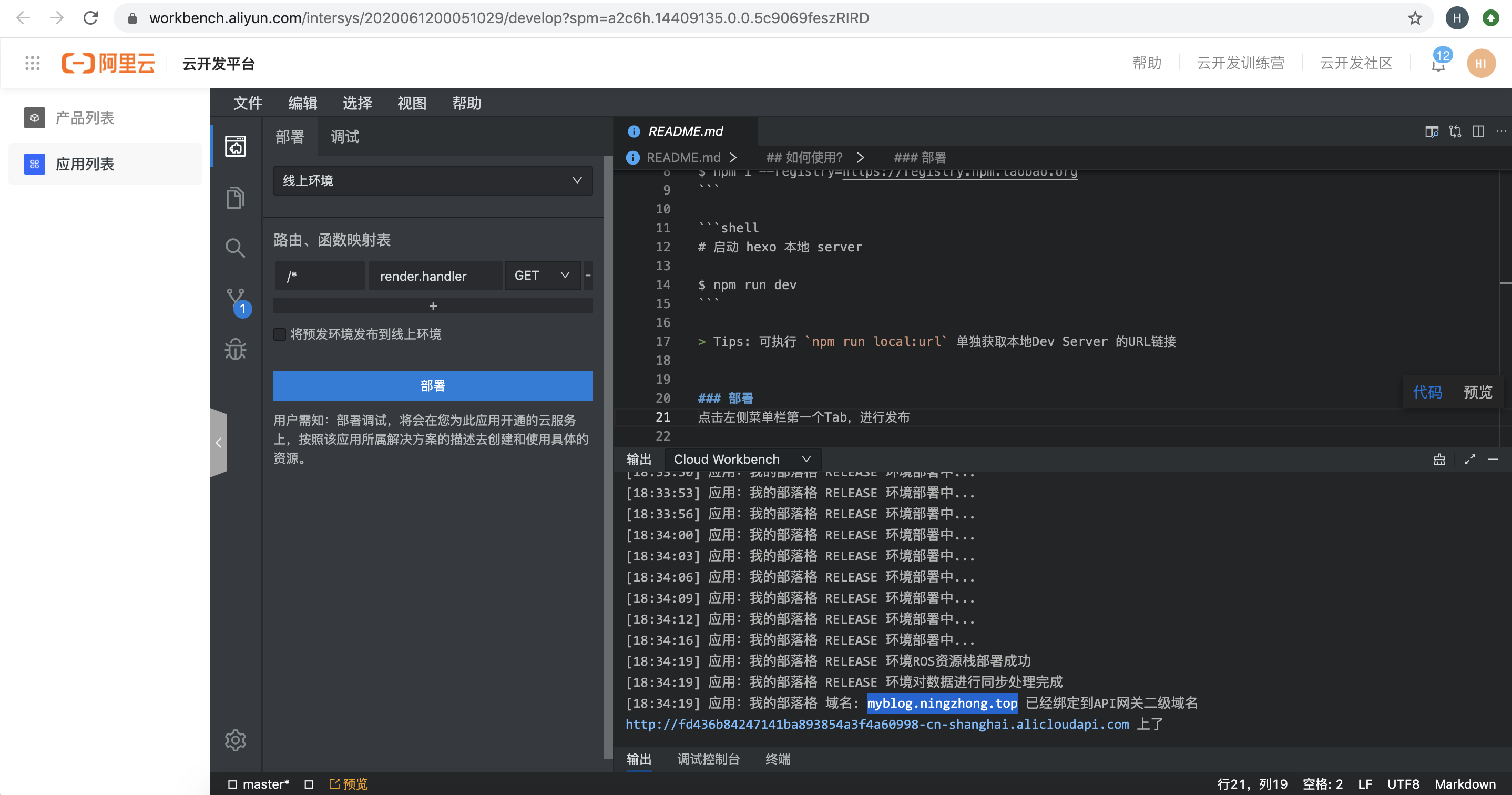The image size is (1512, 795).
Task: Open 云开发社区 link in header
Action: click(1356, 63)
